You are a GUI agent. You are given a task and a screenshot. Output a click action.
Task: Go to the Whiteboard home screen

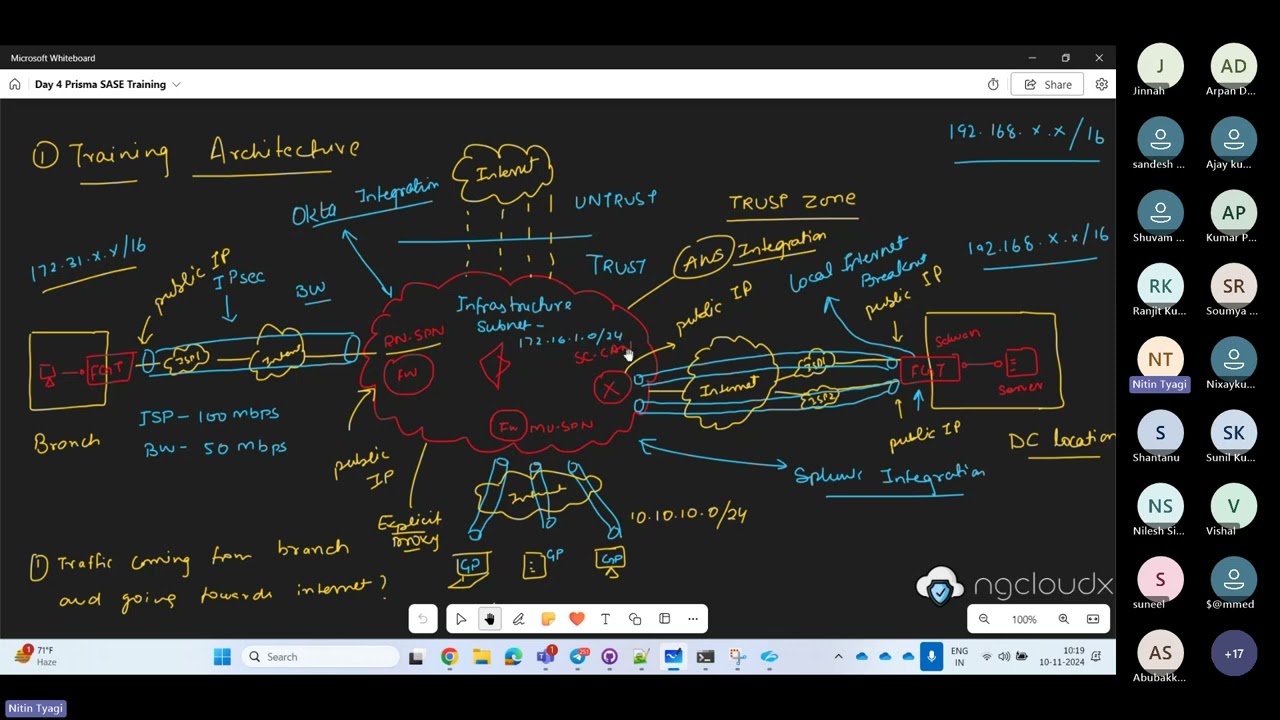point(15,84)
